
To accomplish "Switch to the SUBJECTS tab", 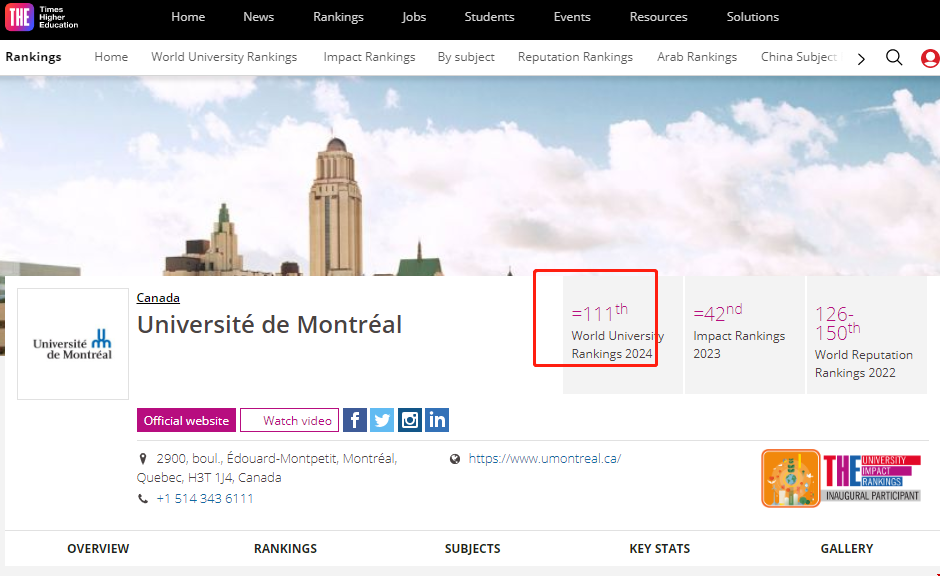I will (x=472, y=548).
